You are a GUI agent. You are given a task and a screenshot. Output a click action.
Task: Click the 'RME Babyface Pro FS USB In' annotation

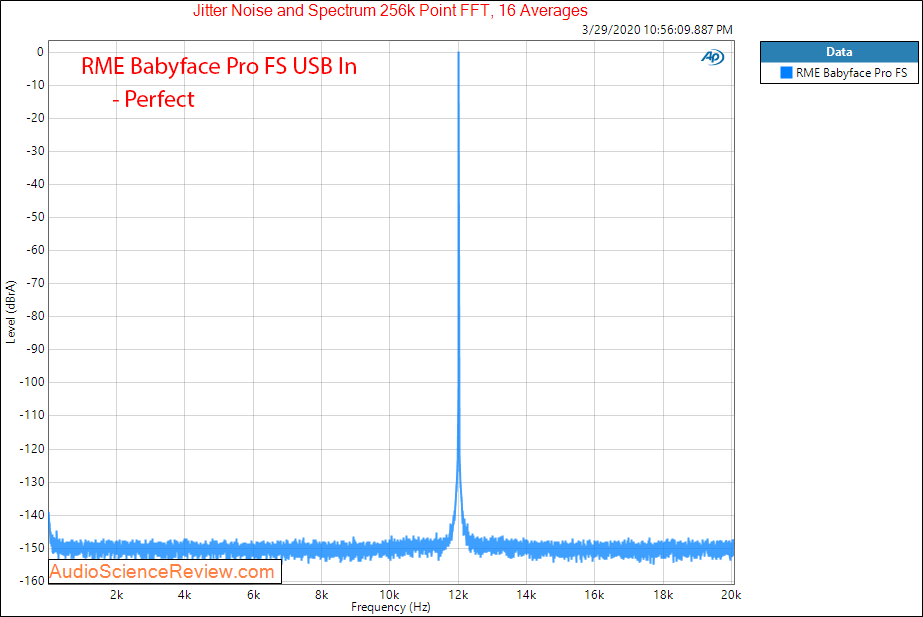(x=219, y=66)
